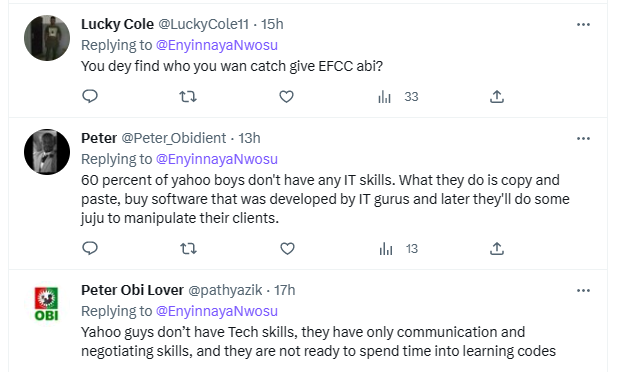Reply to Peter's yahoo boys tweet
The width and height of the screenshot is (621, 372).
[x=90, y=248]
